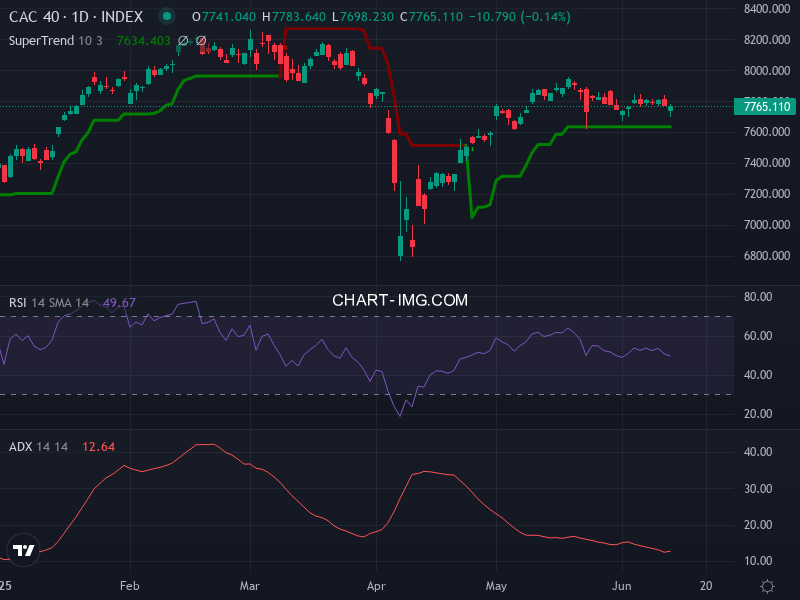Image resolution: width=800 pixels, height=600 pixels.
Task: Click the Feb label on time axis
Action: tap(130, 586)
